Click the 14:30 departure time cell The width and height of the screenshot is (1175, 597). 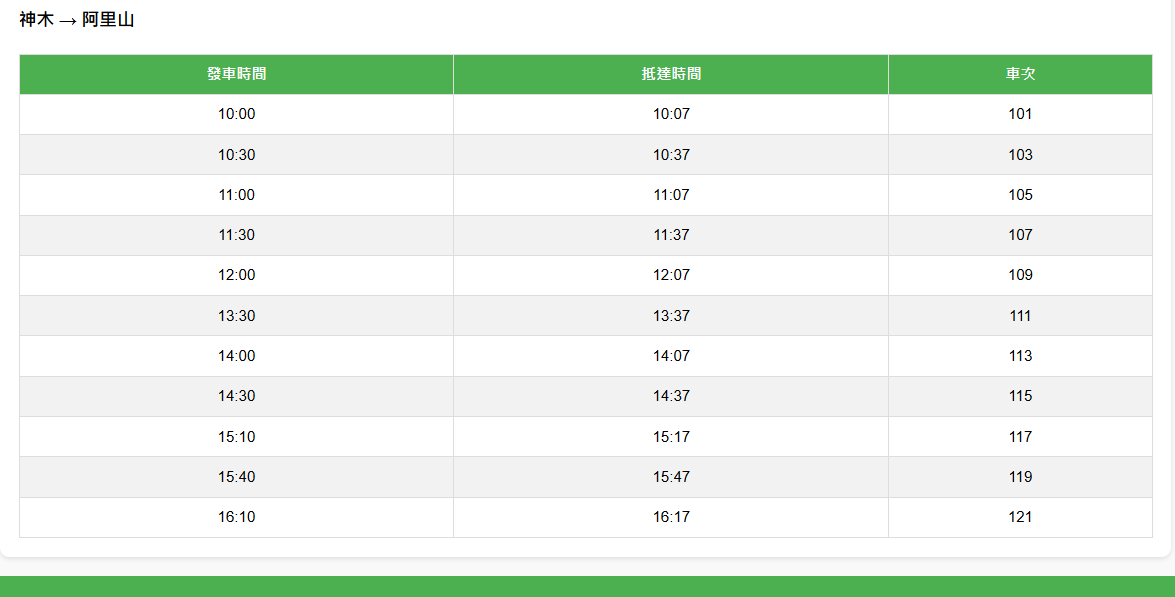pos(236,396)
